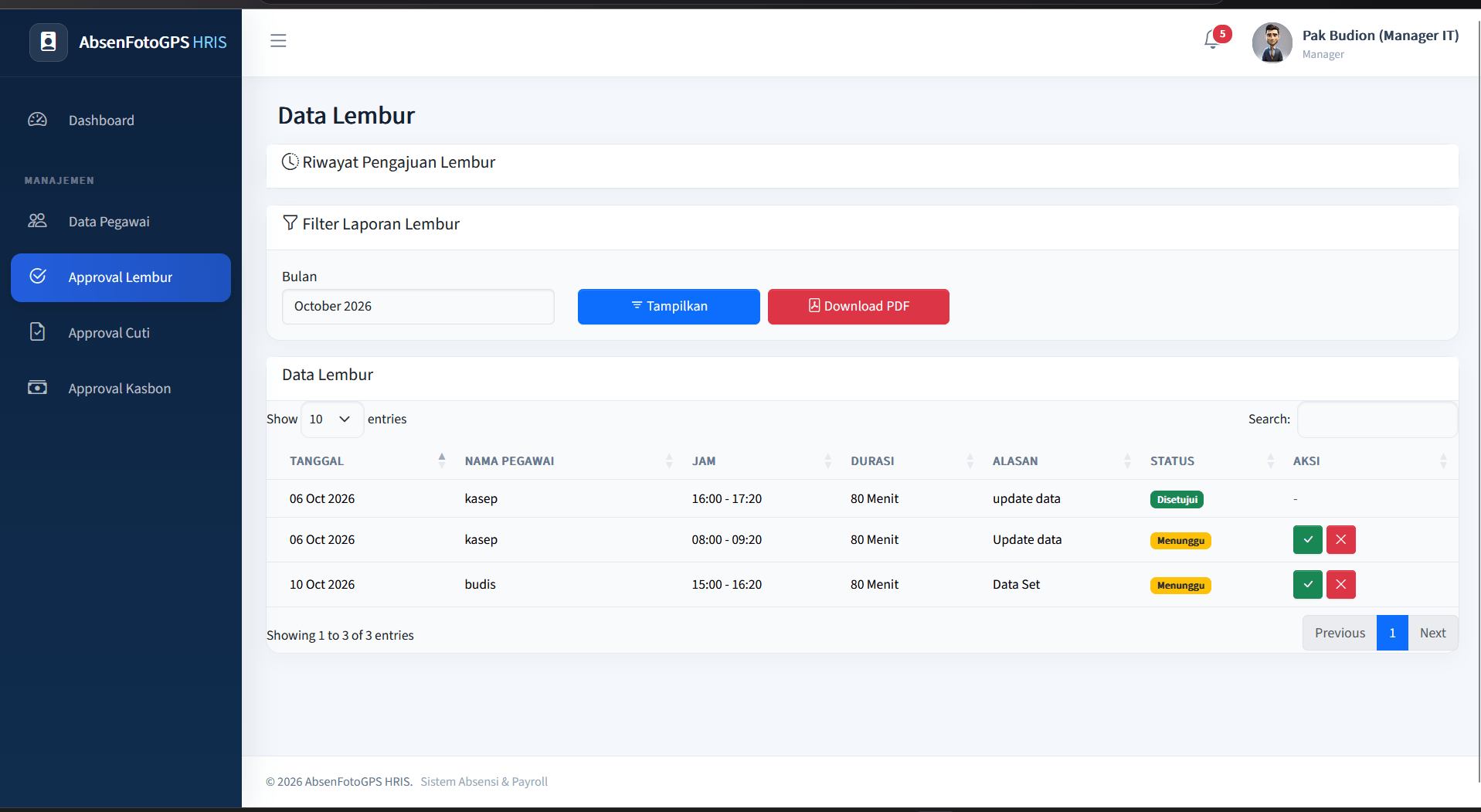This screenshot has height=812, width=1481.
Task: Reject budis's 15:00 - 16:20 overtime request
Action: [x=1341, y=585]
